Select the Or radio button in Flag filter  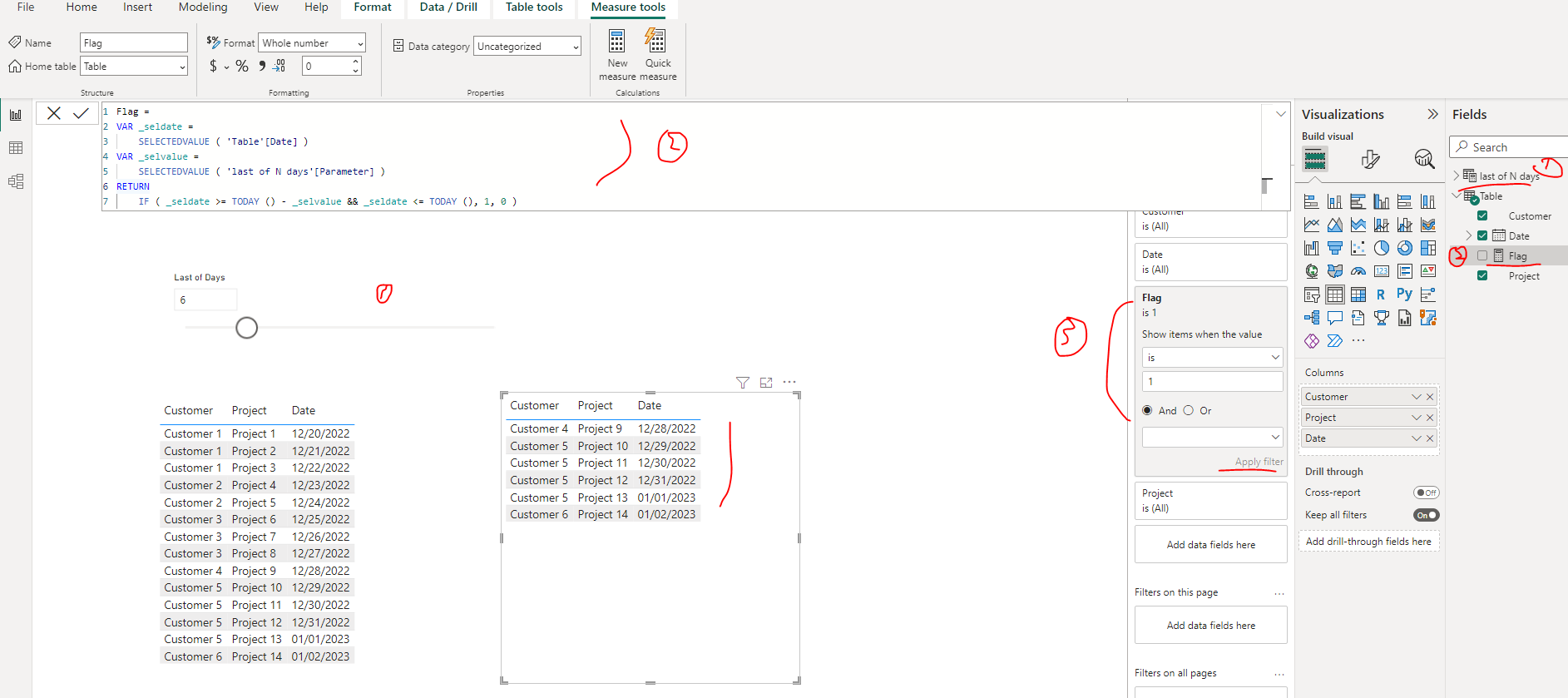pyautogui.click(x=1189, y=411)
